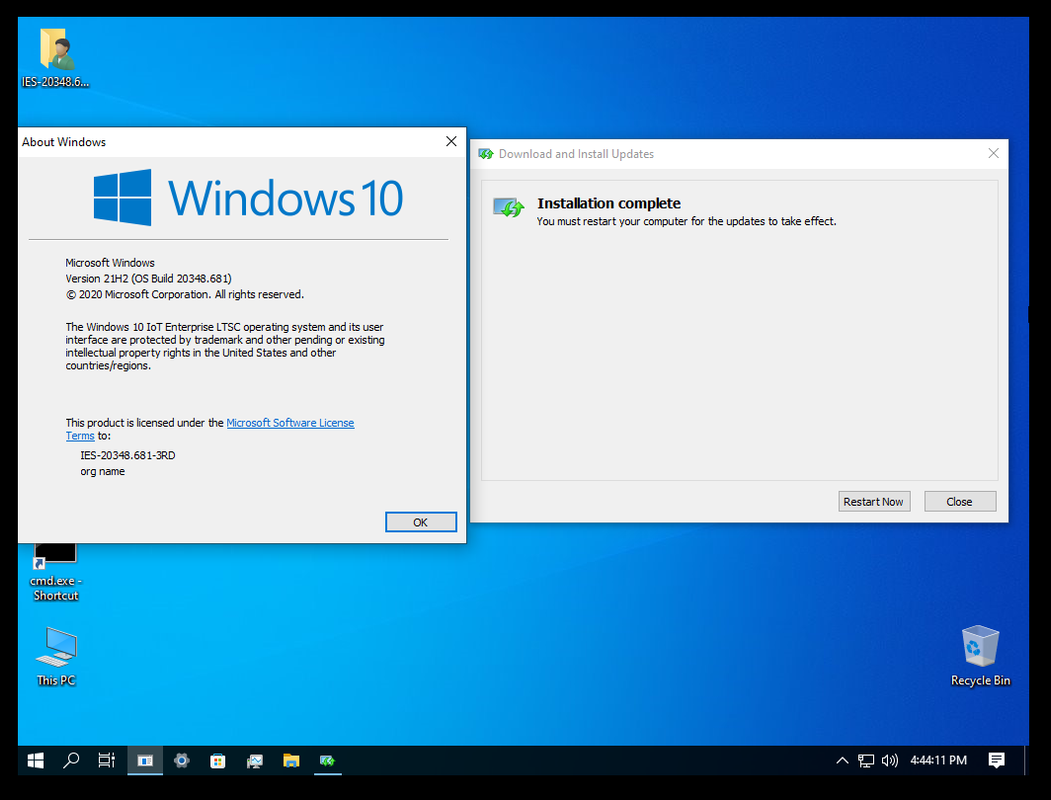
Task: Show hidden tray icons chevron
Action: pos(843,760)
